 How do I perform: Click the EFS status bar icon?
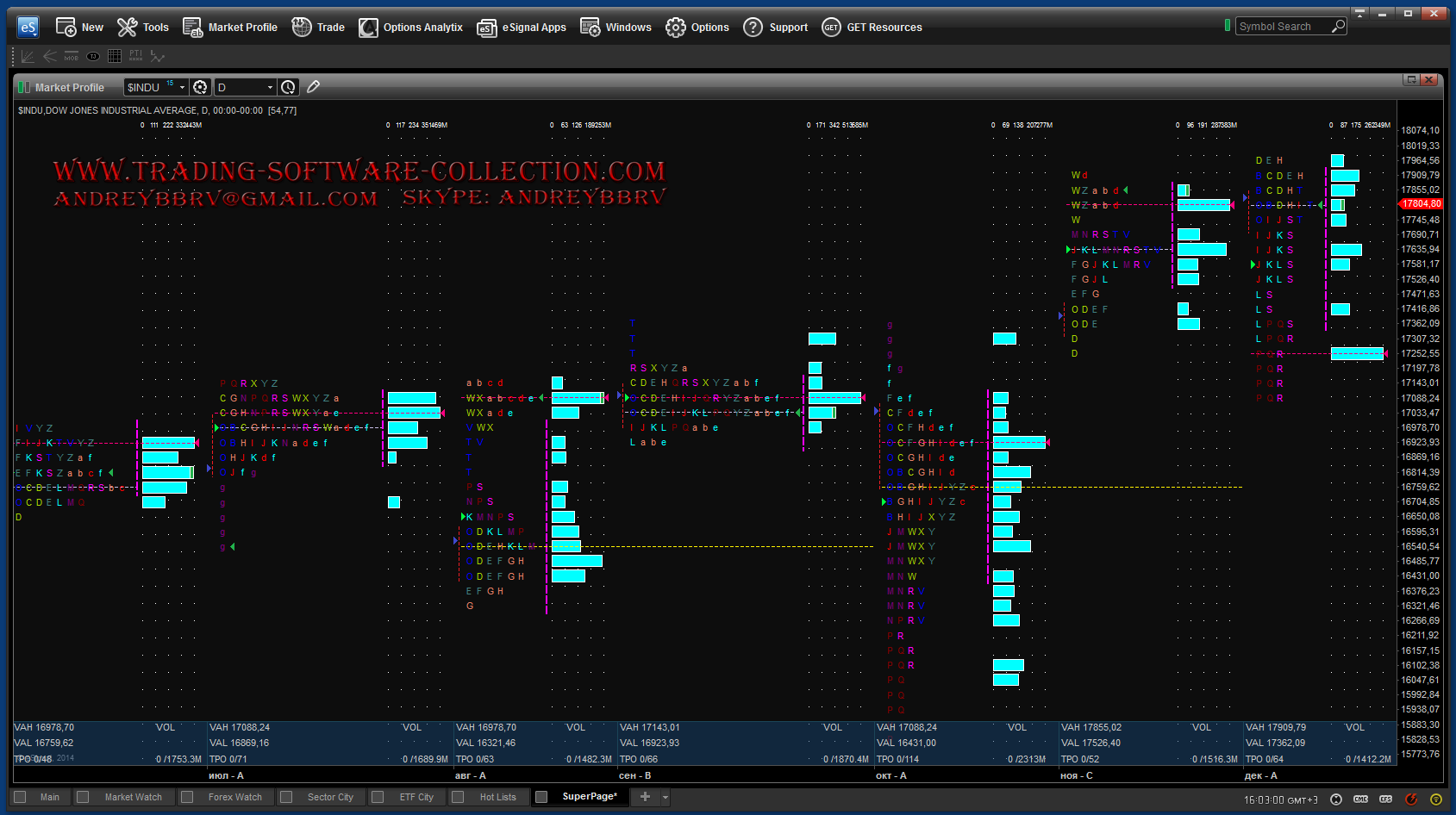pyautogui.click(x=1385, y=799)
